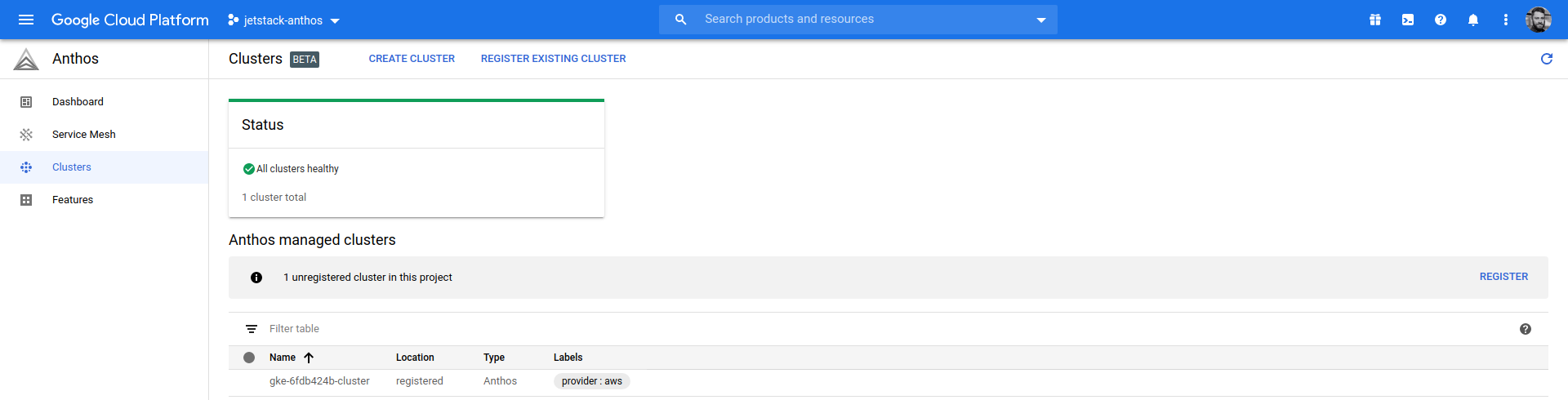Open the help question mark menu
The width and height of the screenshot is (1568, 400).
click(1441, 20)
